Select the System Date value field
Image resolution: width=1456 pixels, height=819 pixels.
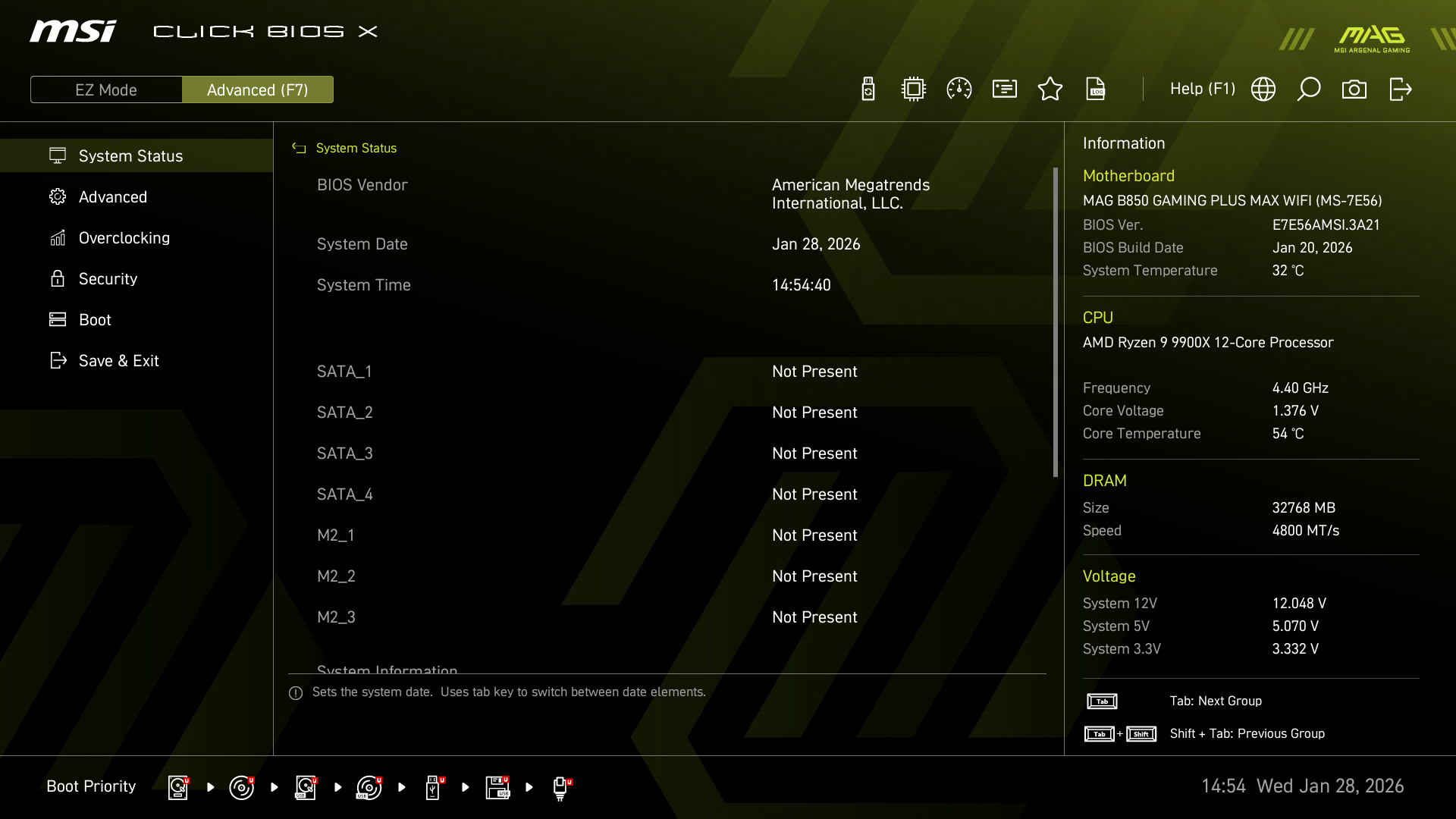[x=816, y=244]
